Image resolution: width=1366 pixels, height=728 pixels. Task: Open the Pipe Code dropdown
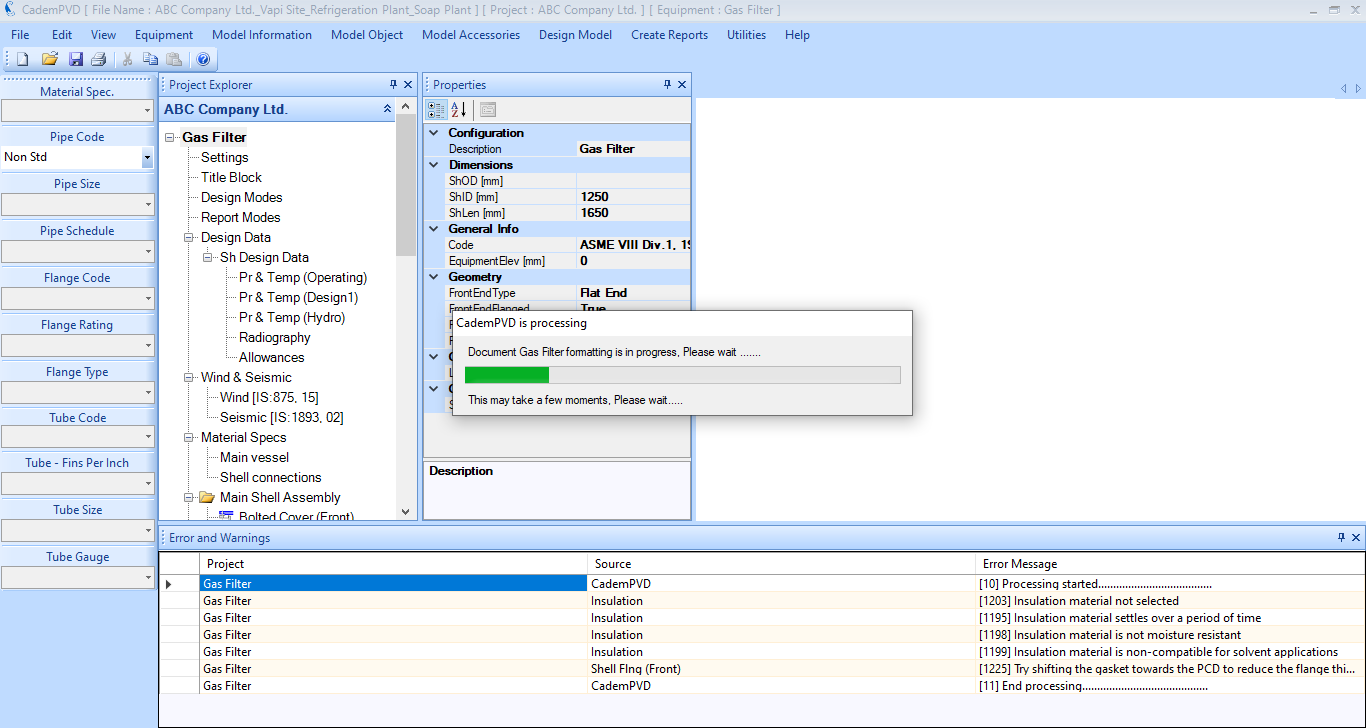[147, 158]
